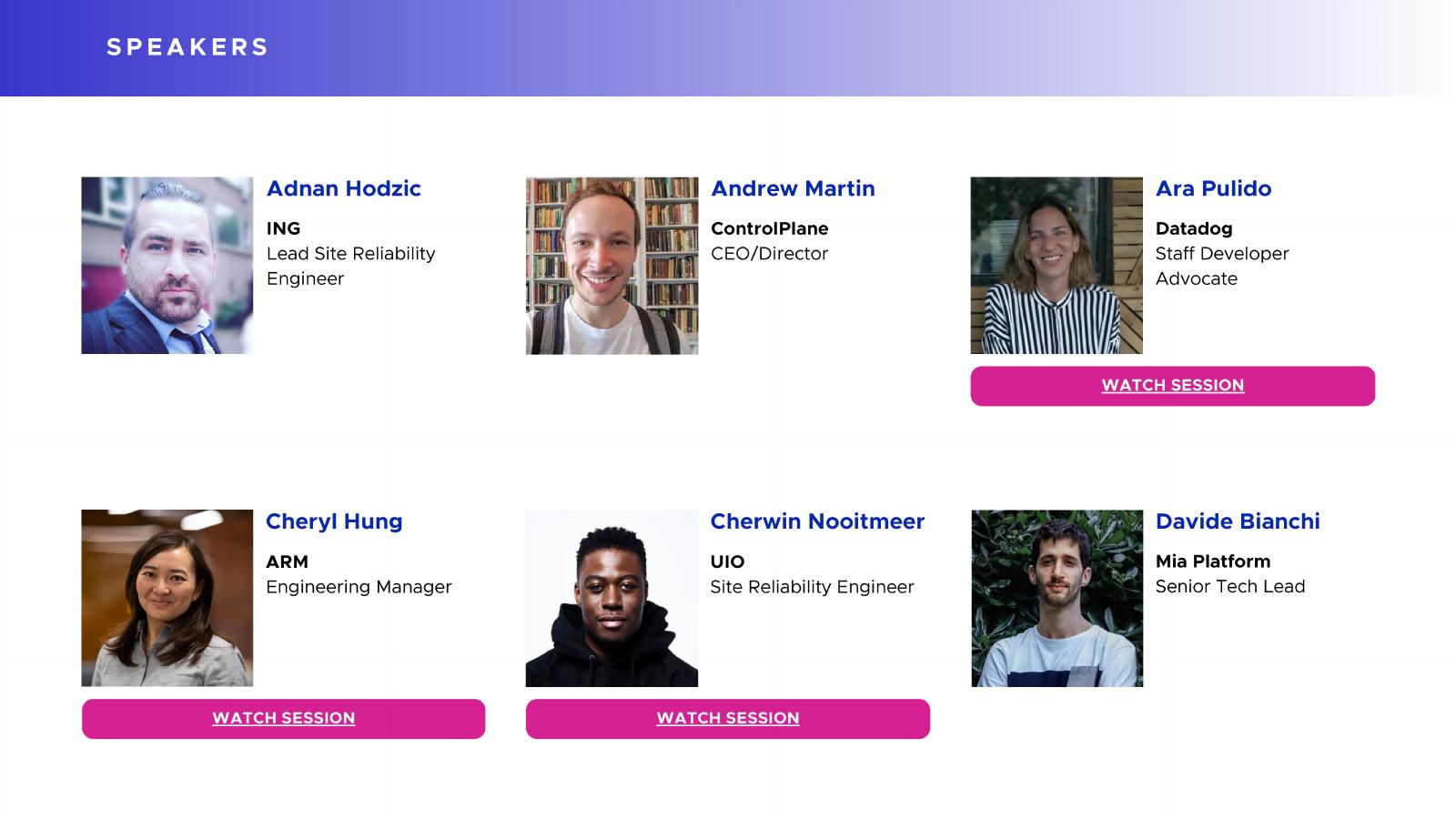Image resolution: width=1456 pixels, height=819 pixels.
Task: Click the Cherwin Nooitmeer name link
Action: 817,521
